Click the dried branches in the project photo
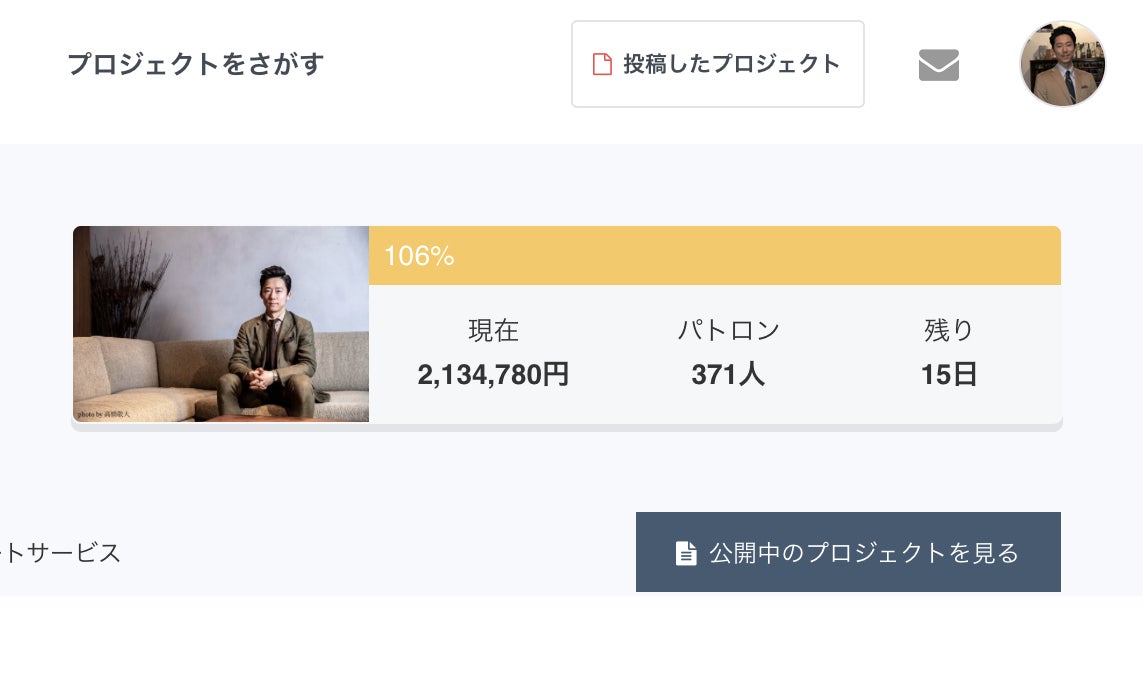 [x=125, y=280]
